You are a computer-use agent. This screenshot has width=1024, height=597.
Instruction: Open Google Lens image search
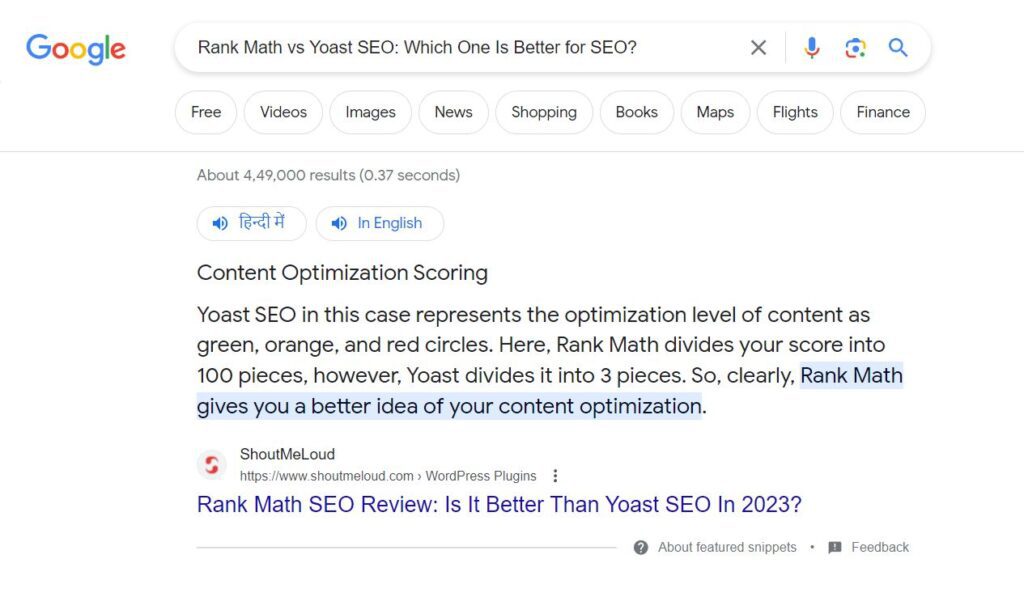point(855,47)
